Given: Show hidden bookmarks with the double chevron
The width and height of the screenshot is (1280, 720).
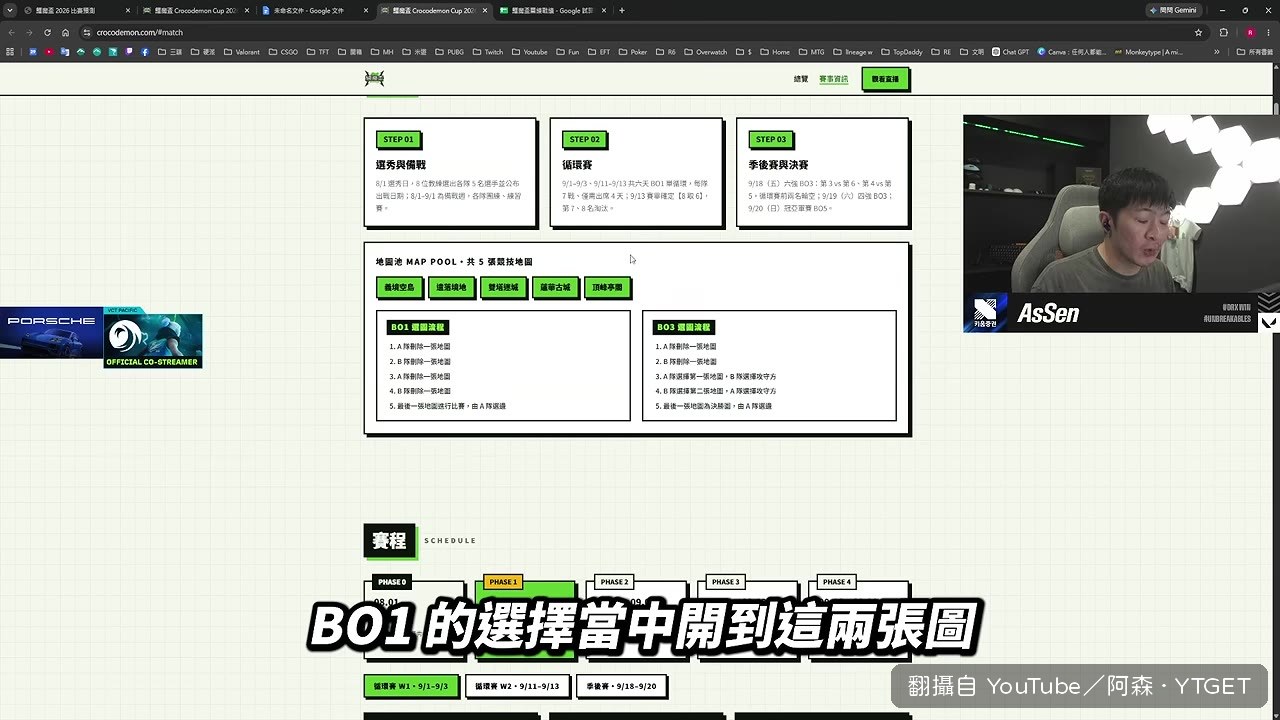Looking at the screenshot, I should [1217, 52].
